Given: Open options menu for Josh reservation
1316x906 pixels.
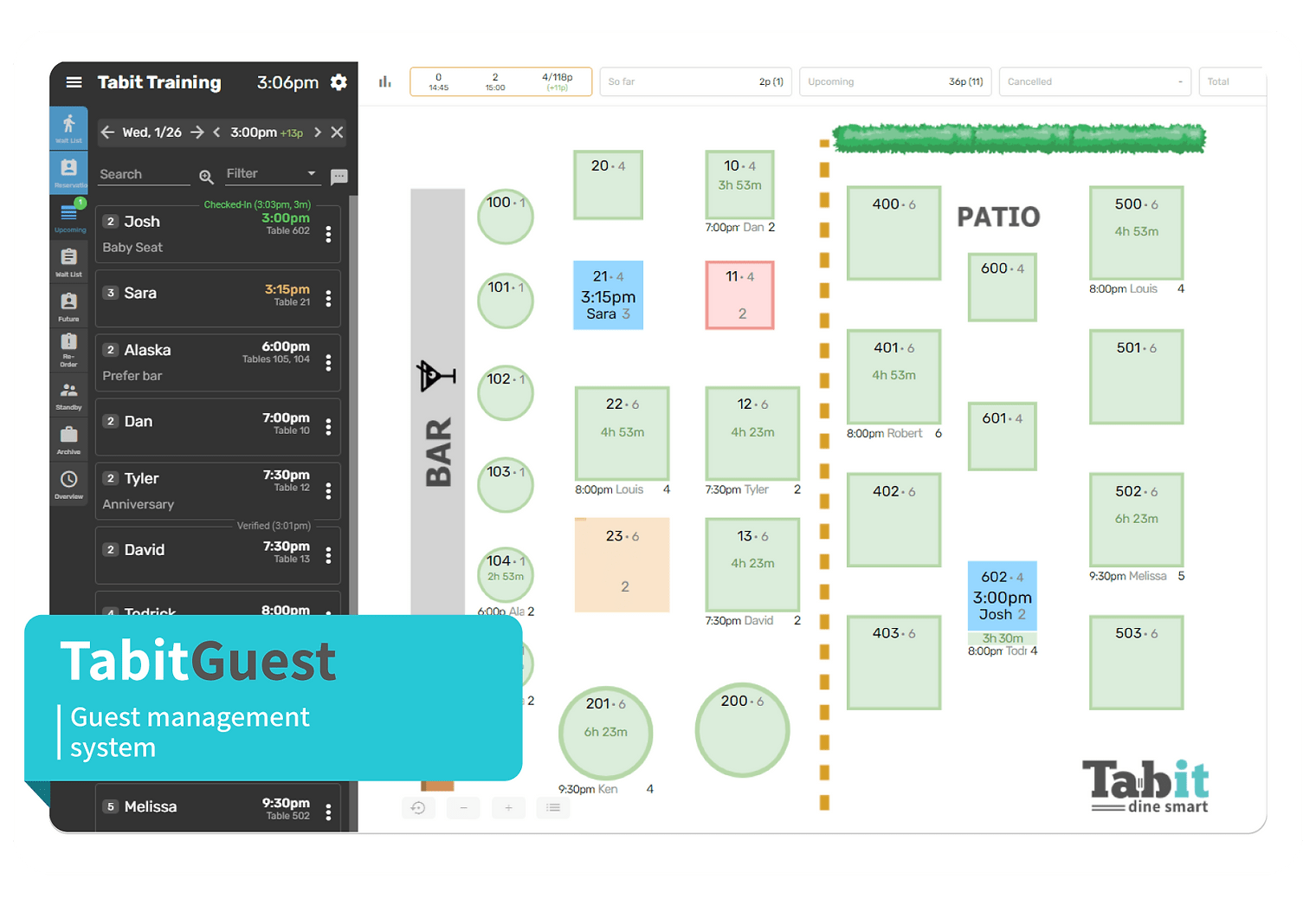Looking at the screenshot, I should click(328, 234).
